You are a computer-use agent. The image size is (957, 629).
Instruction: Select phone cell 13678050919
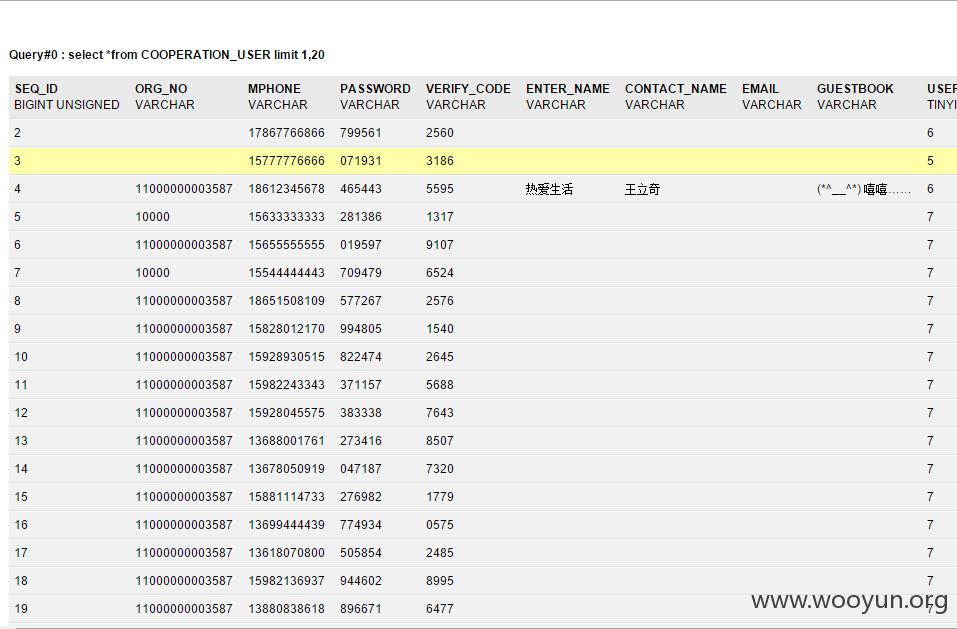(286, 469)
